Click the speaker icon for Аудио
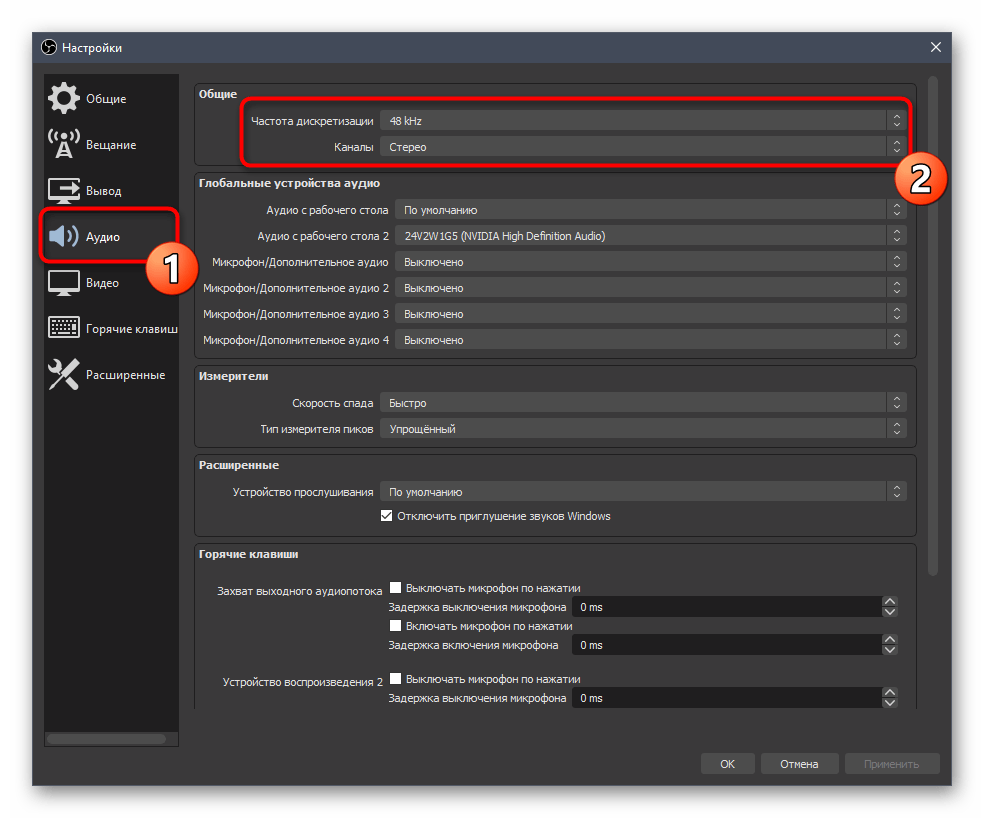This screenshot has height=818, width=984. coord(64,237)
